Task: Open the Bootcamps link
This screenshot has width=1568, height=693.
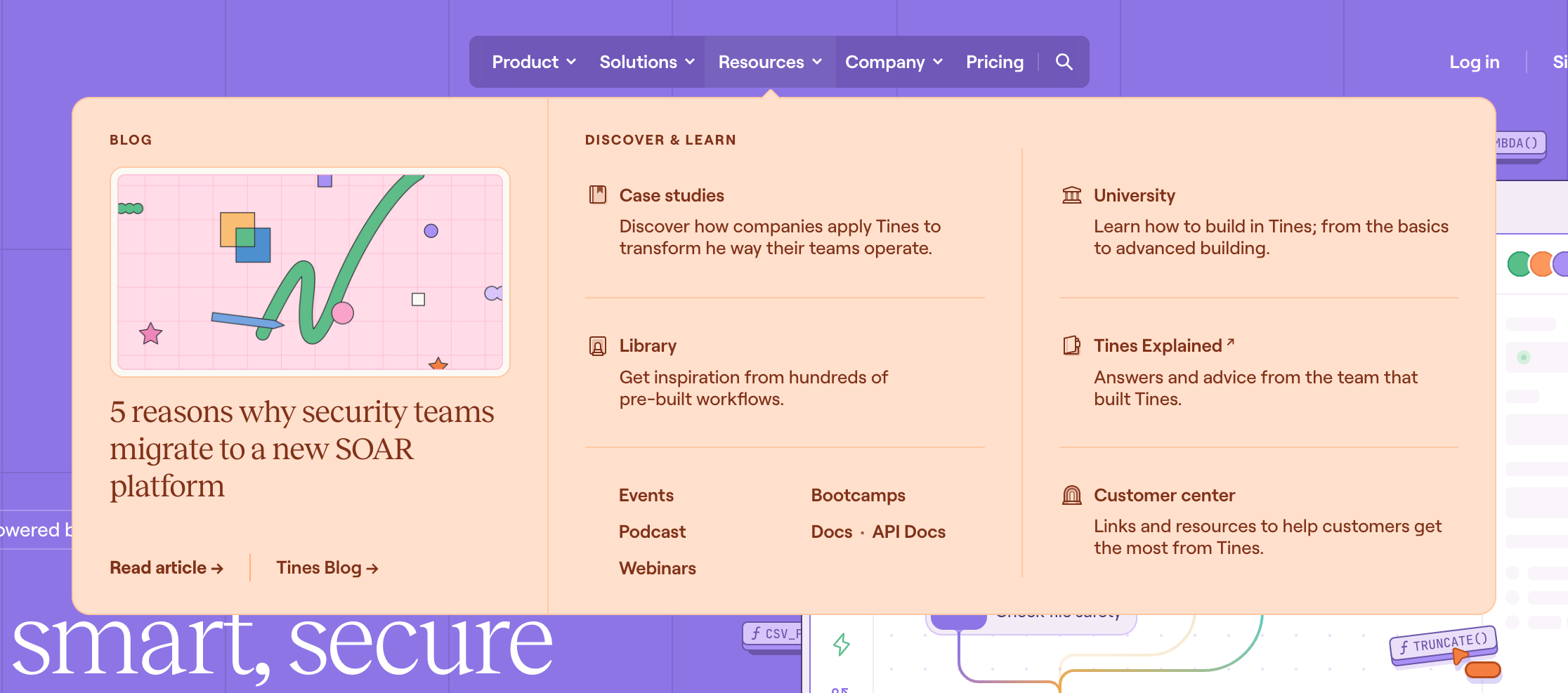Action: point(858,495)
